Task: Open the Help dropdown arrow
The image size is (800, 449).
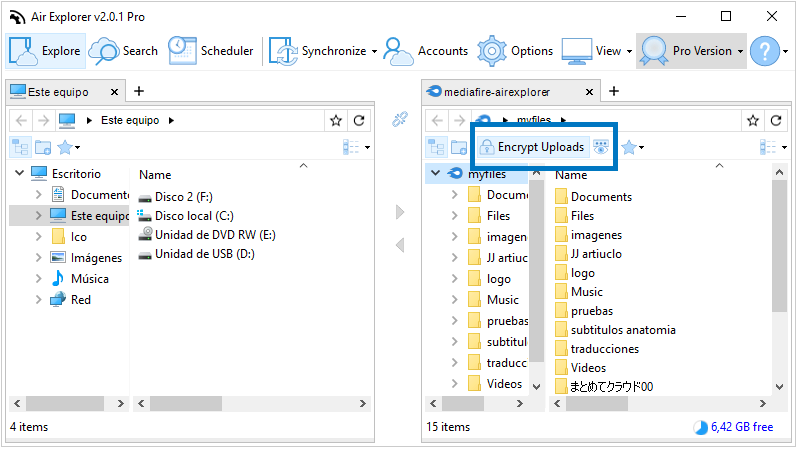Action: tap(786, 52)
